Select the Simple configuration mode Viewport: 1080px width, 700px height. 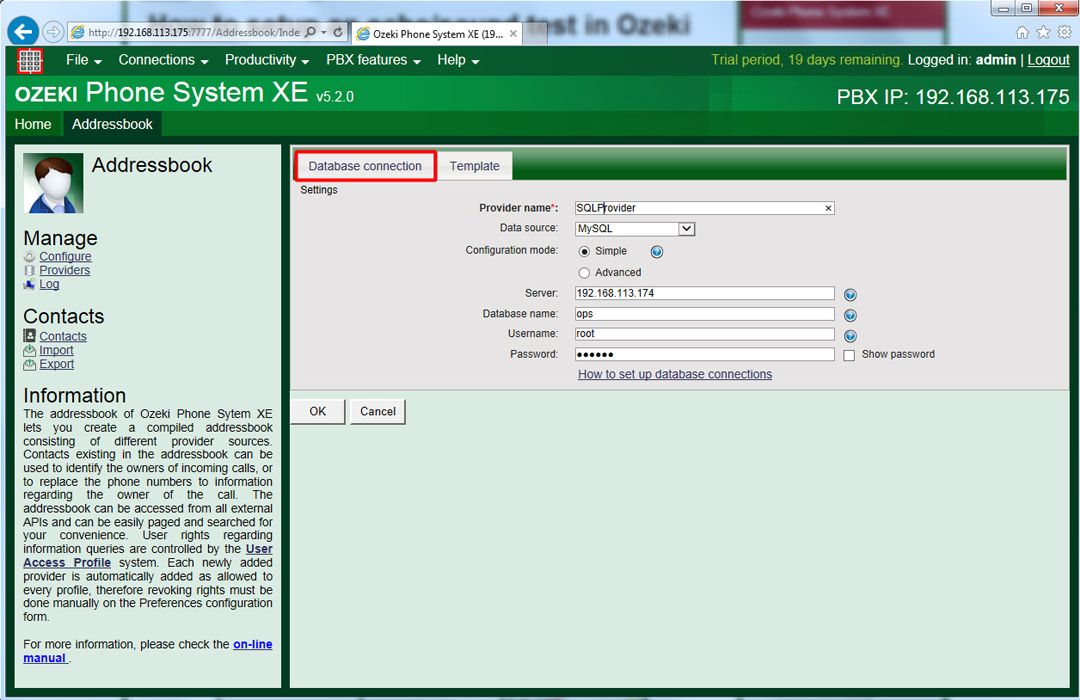point(585,251)
